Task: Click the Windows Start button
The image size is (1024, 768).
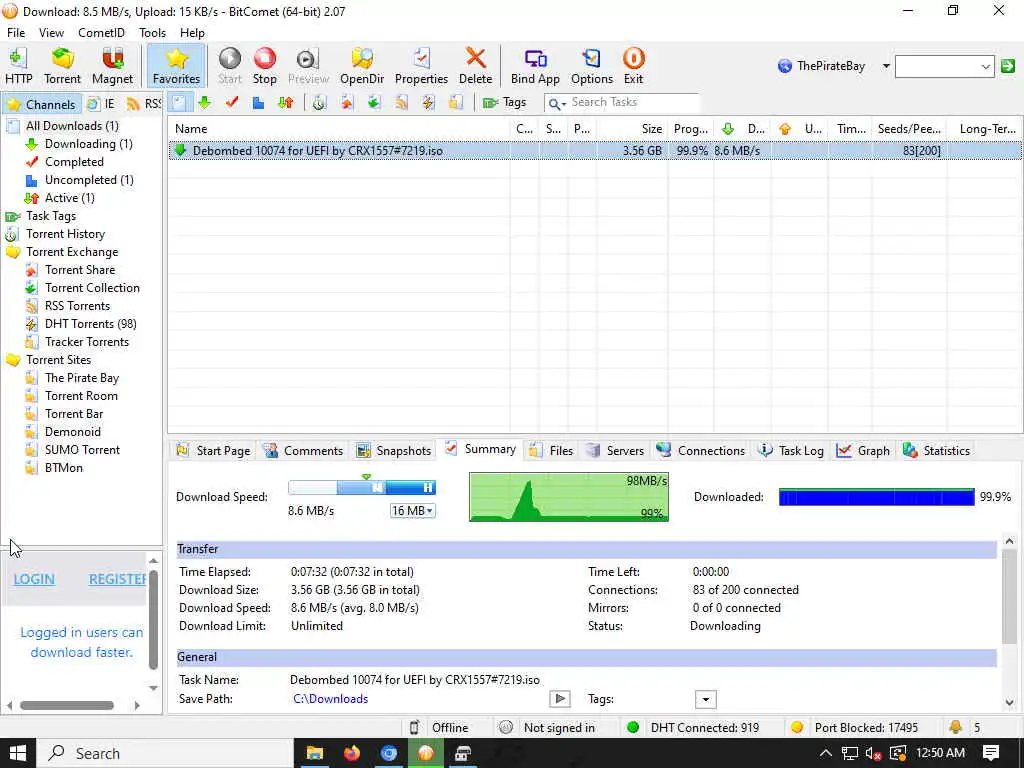Action: (18, 753)
